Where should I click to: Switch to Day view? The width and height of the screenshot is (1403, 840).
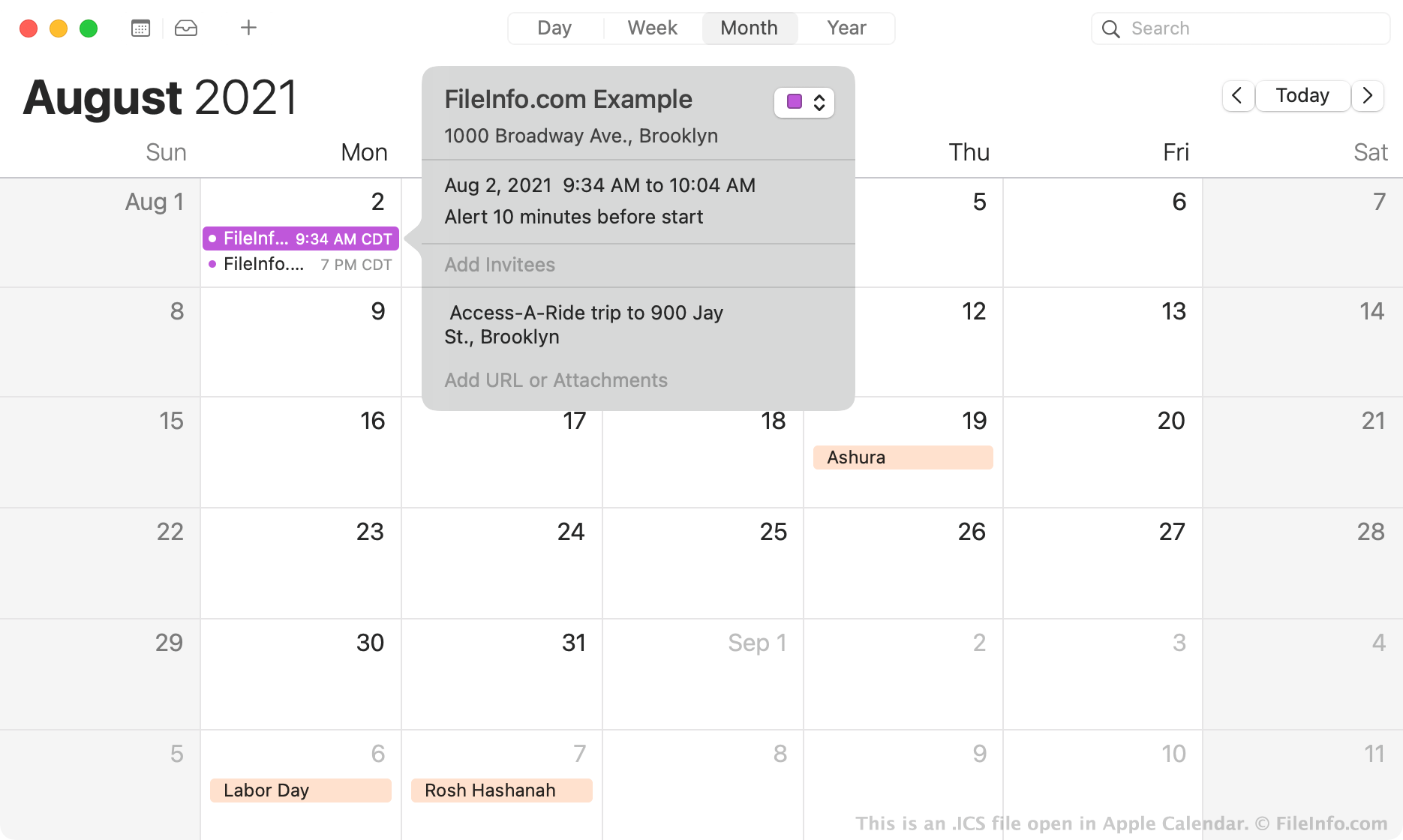554,28
